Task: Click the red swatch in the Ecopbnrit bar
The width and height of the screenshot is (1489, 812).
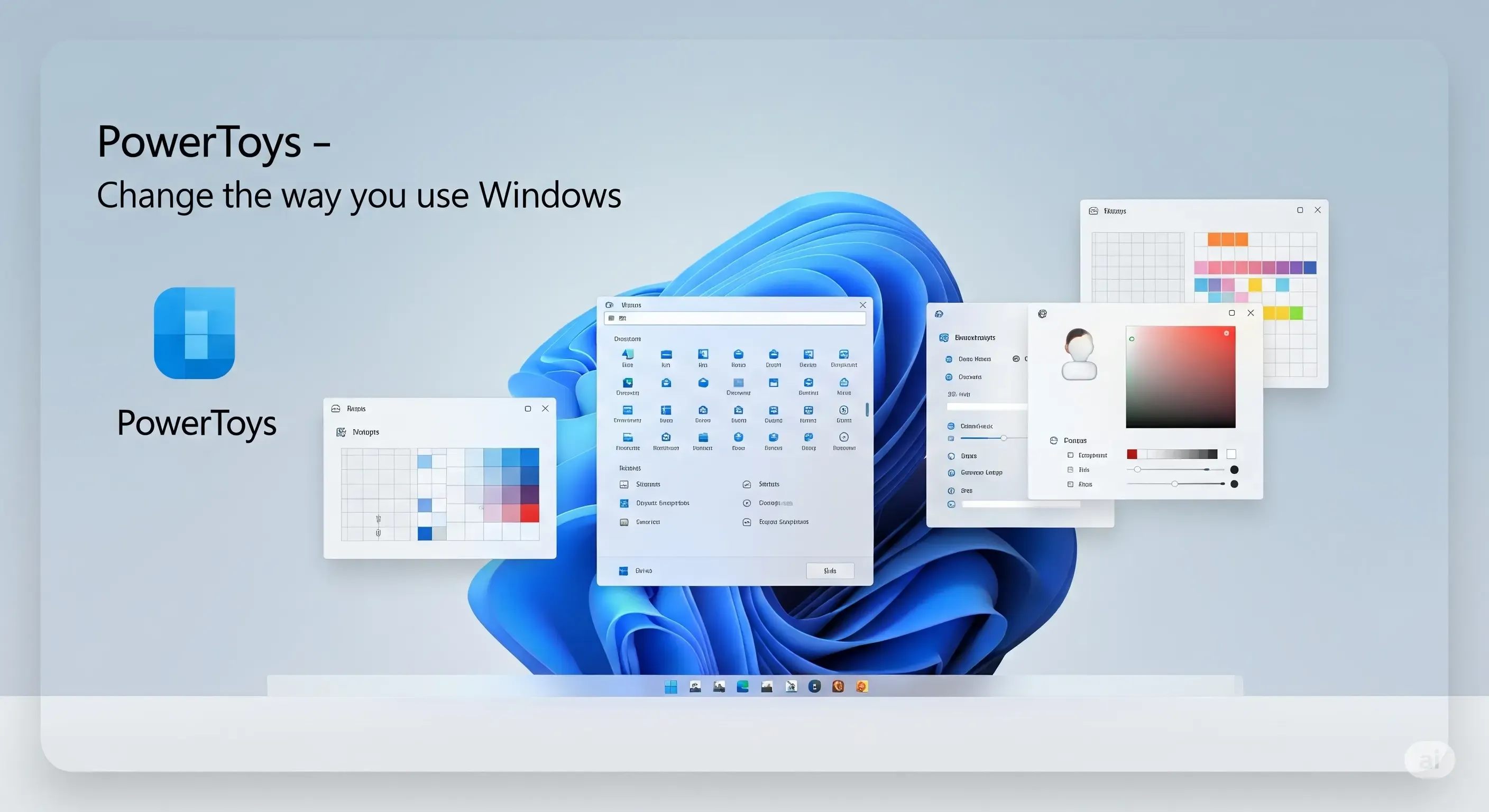Action: click(x=1132, y=454)
